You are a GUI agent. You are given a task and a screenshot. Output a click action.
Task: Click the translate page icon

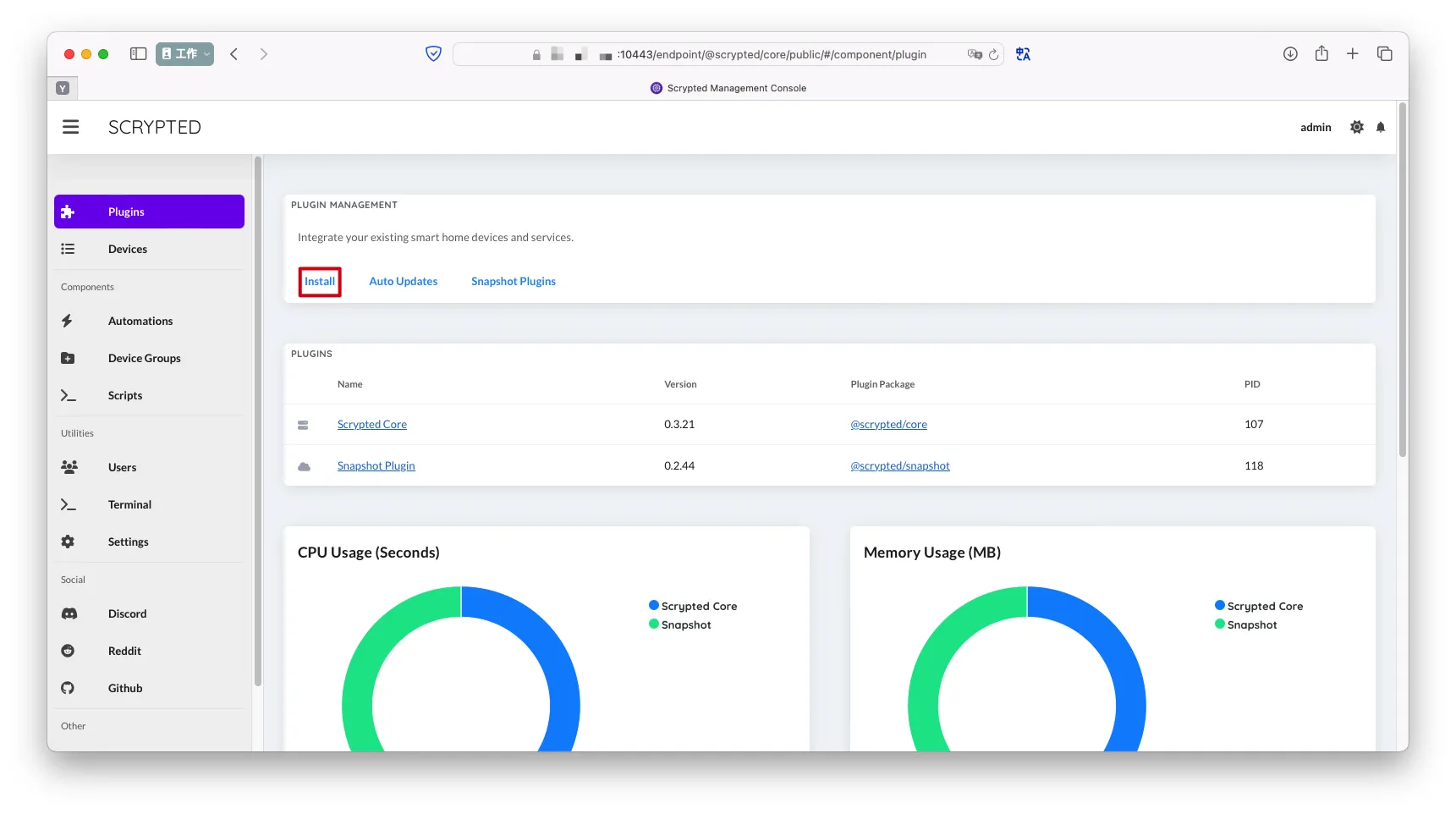[x=1023, y=54]
